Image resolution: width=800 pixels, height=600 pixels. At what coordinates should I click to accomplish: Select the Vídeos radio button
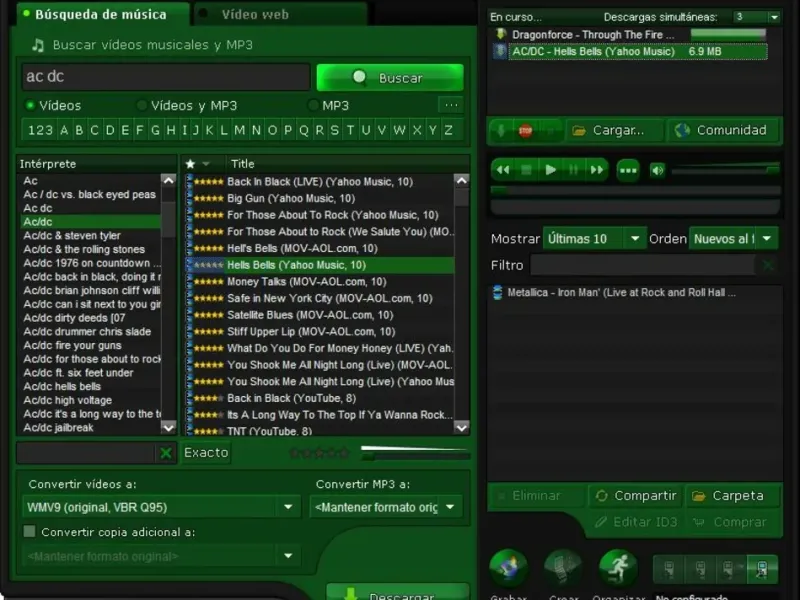[30, 106]
